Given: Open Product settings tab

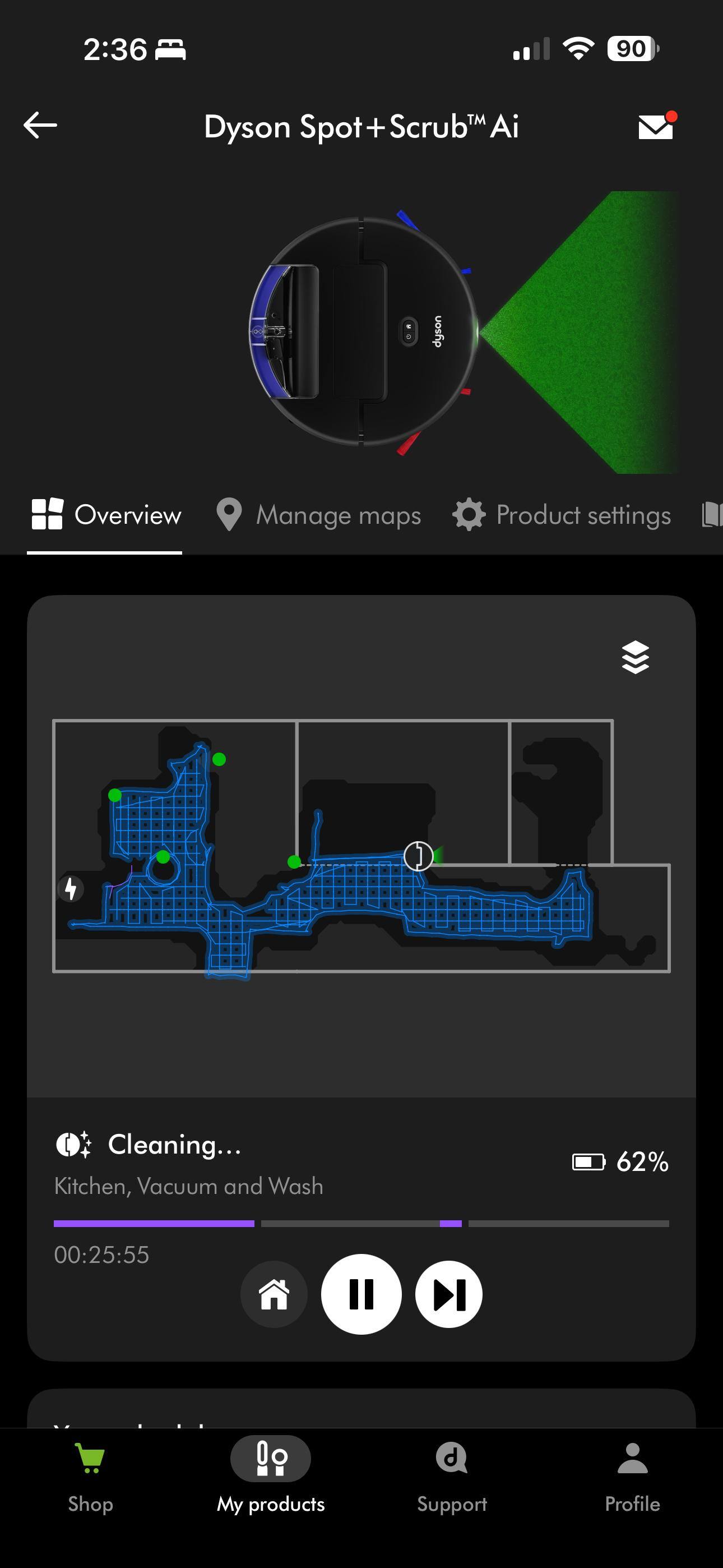Looking at the screenshot, I should coord(562,515).
